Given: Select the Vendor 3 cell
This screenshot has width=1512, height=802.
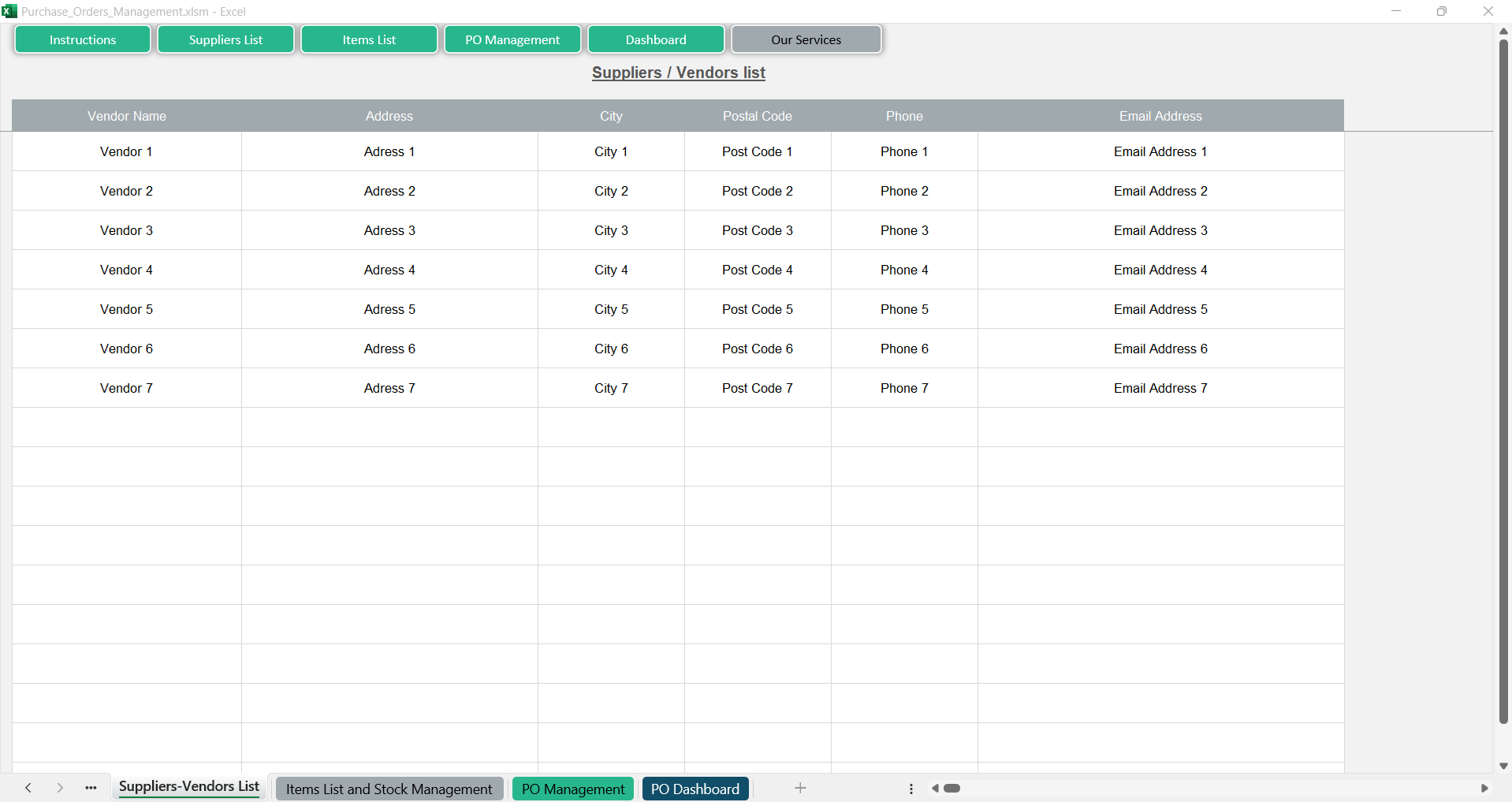Looking at the screenshot, I should [127, 230].
